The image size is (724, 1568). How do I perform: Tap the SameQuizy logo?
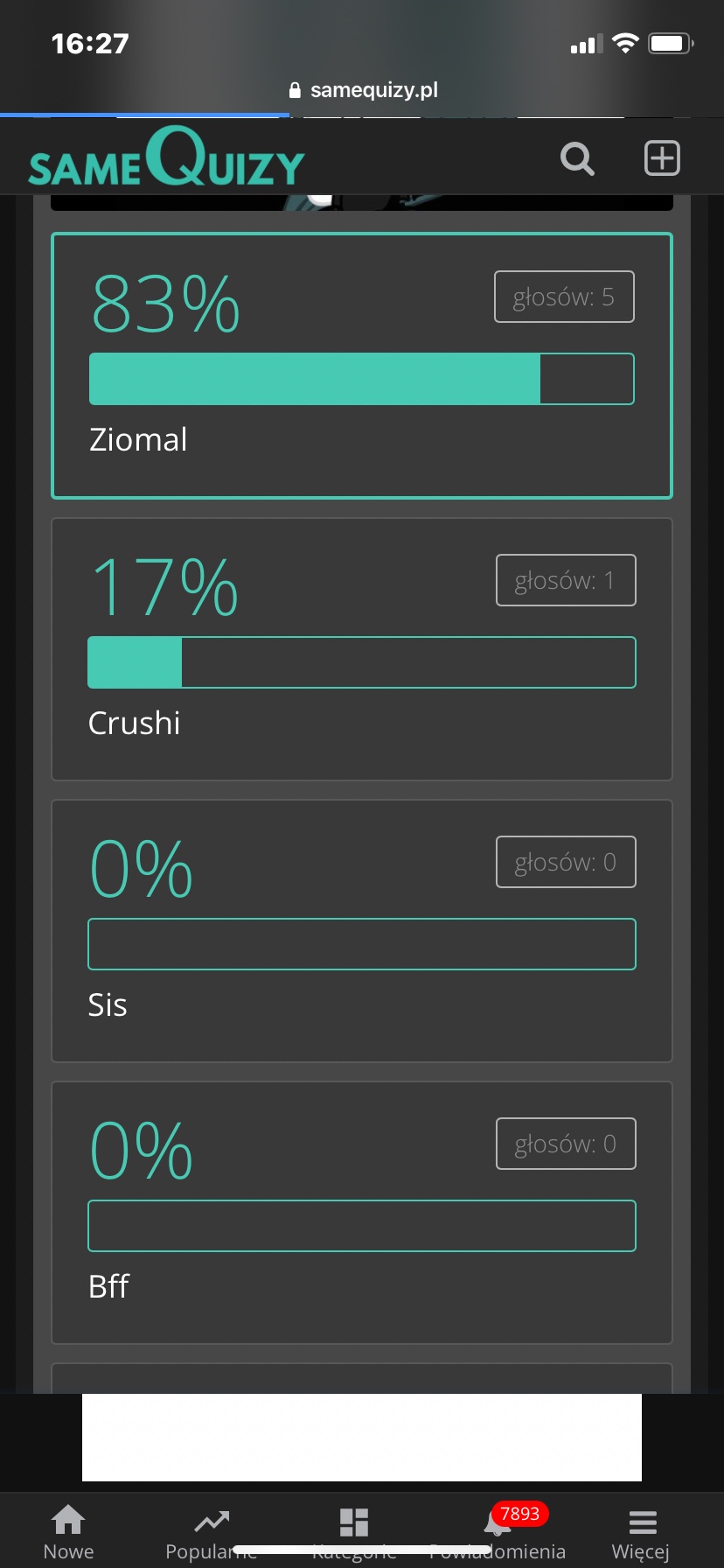coord(166,159)
